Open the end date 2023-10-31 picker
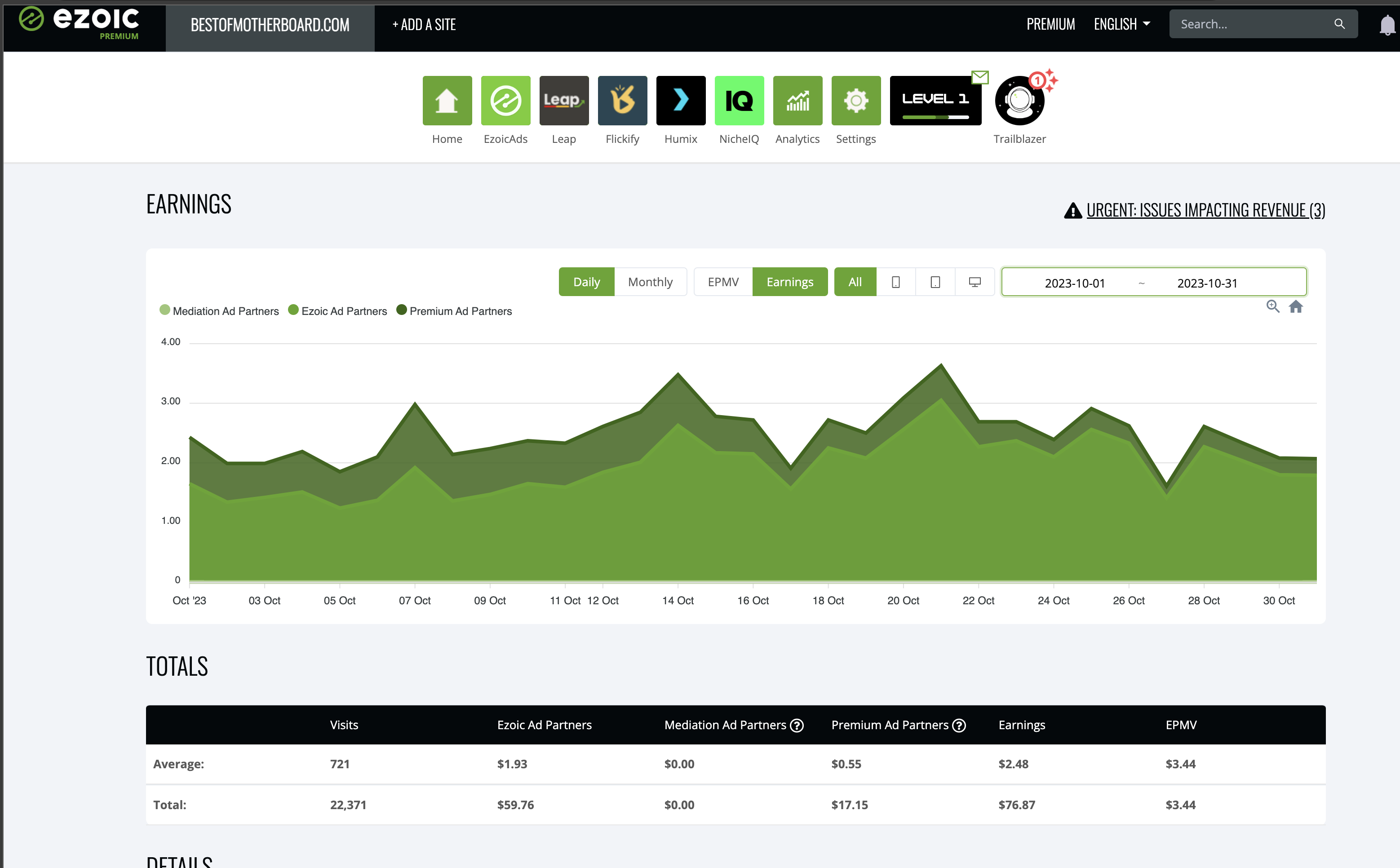Image resolution: width=1400 pixels, height=868 pixels. tap(1207, 283)
